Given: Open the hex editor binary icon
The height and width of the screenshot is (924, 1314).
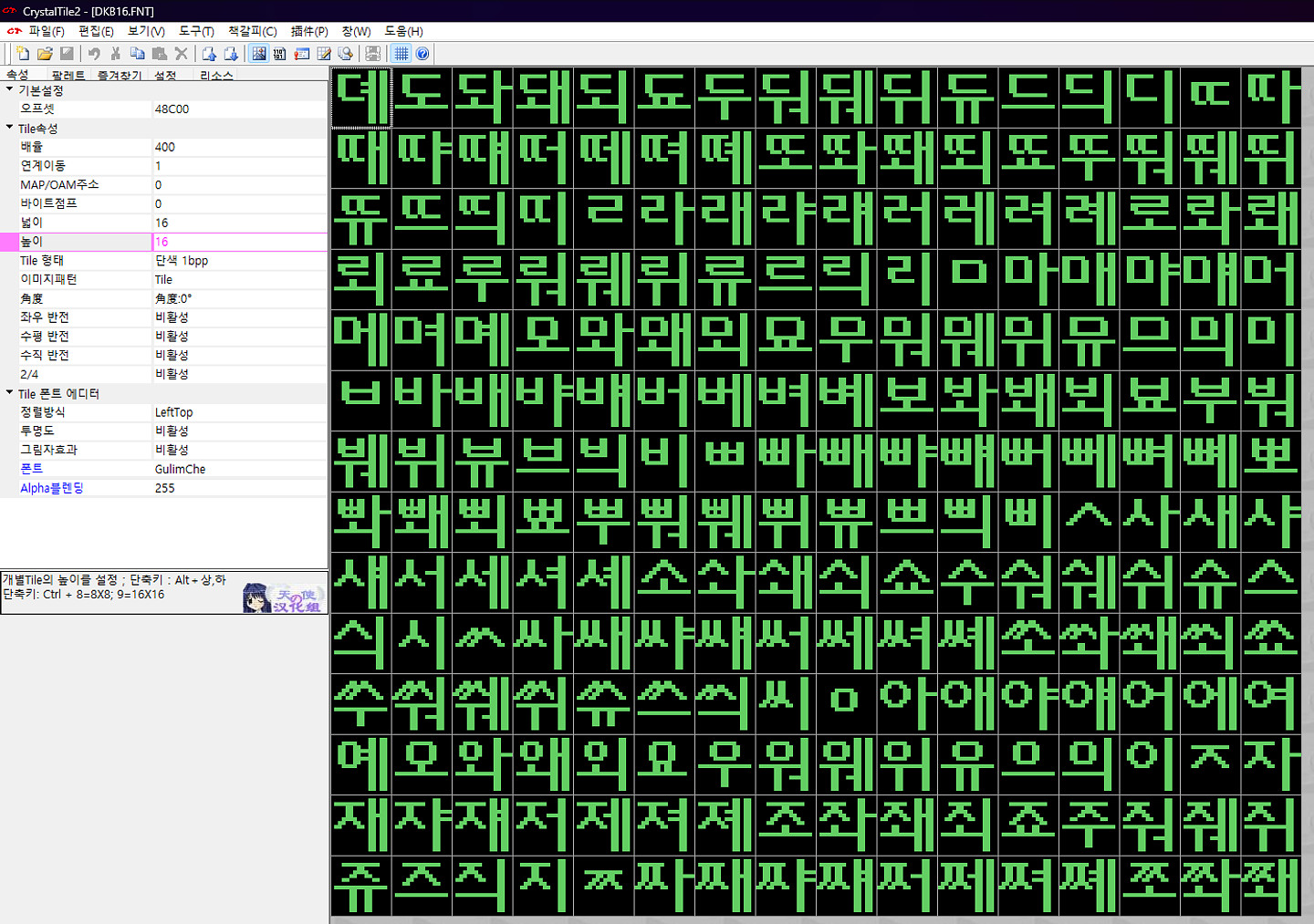Looking at the screenshot, I should click(280, 54).
